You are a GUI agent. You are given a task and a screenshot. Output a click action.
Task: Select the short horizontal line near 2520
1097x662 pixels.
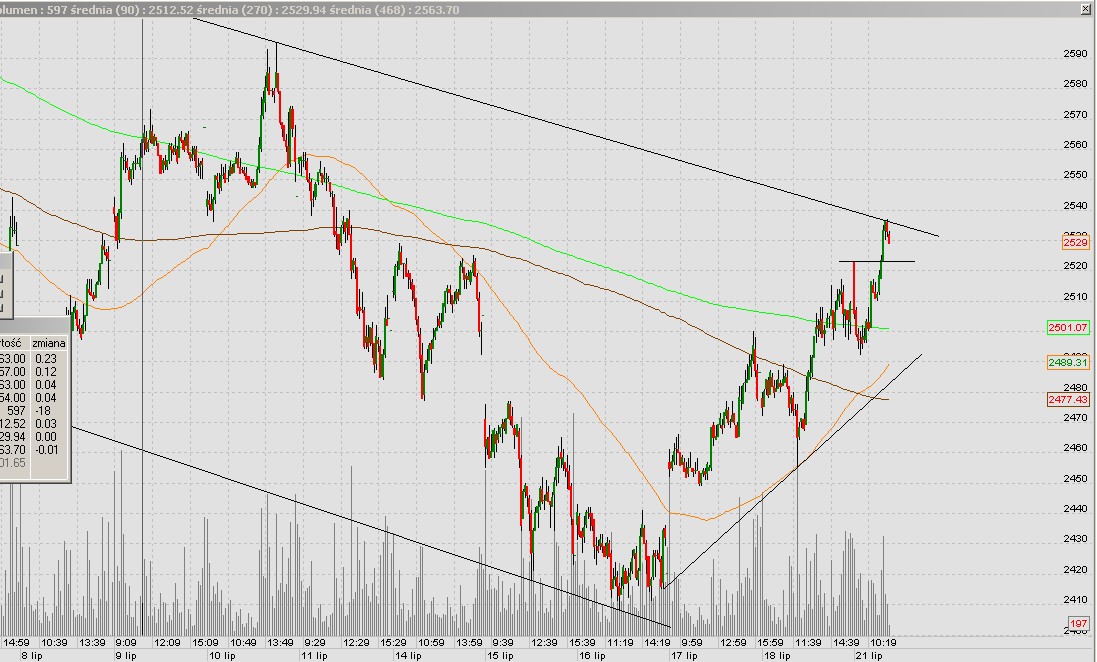click(877, 261)
